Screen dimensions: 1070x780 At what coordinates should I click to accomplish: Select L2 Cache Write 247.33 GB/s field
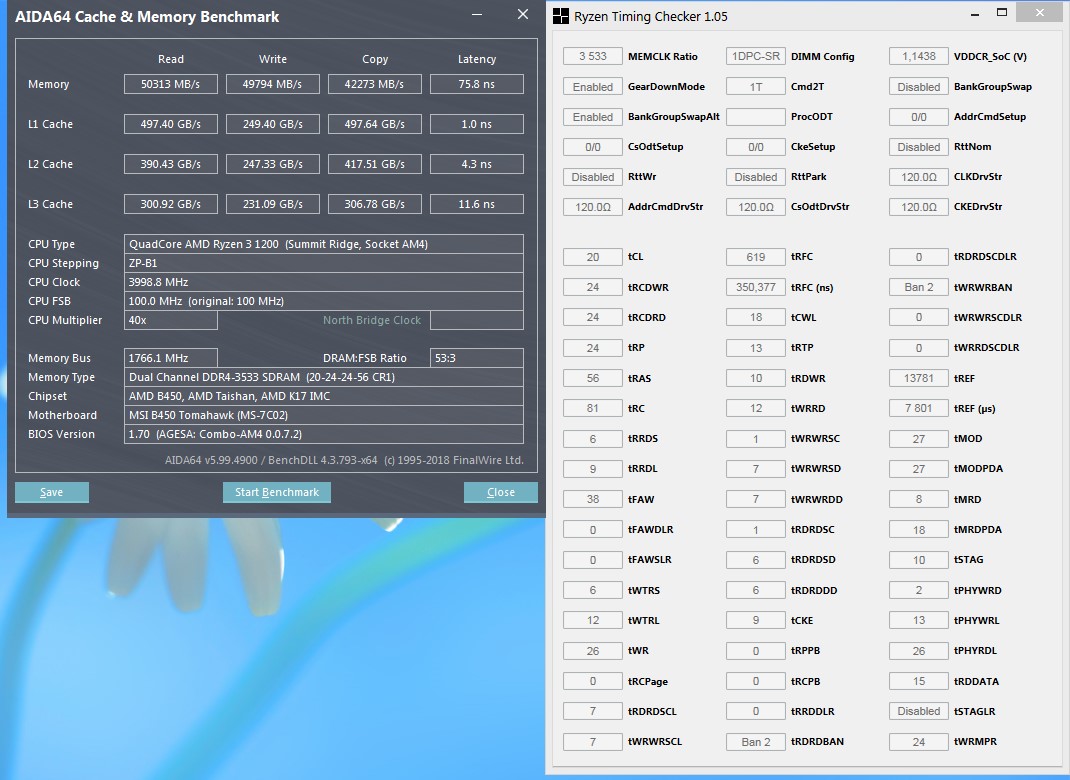[x=273, y=164]
